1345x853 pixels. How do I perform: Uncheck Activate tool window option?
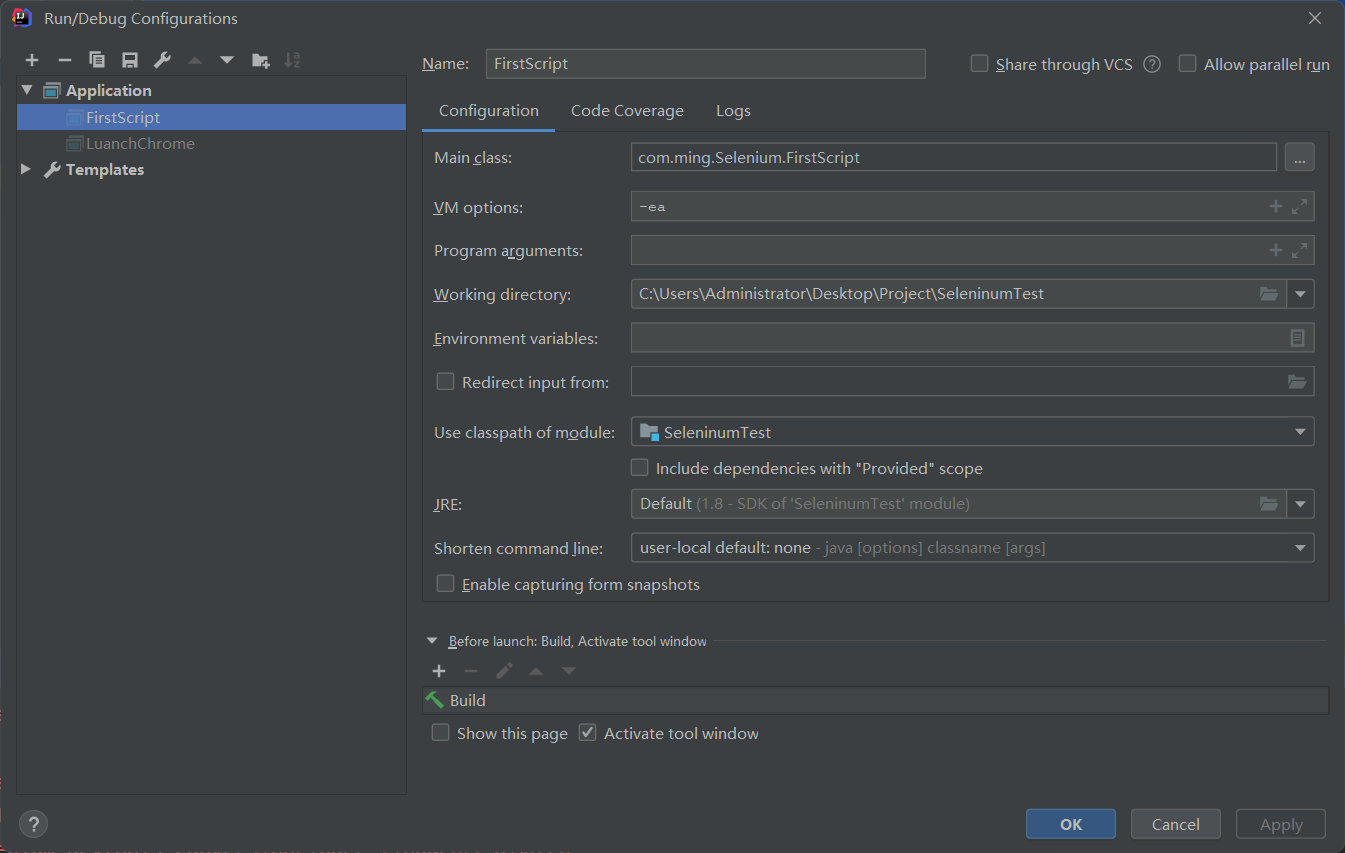pyautogui.click(x=588, y=733)
